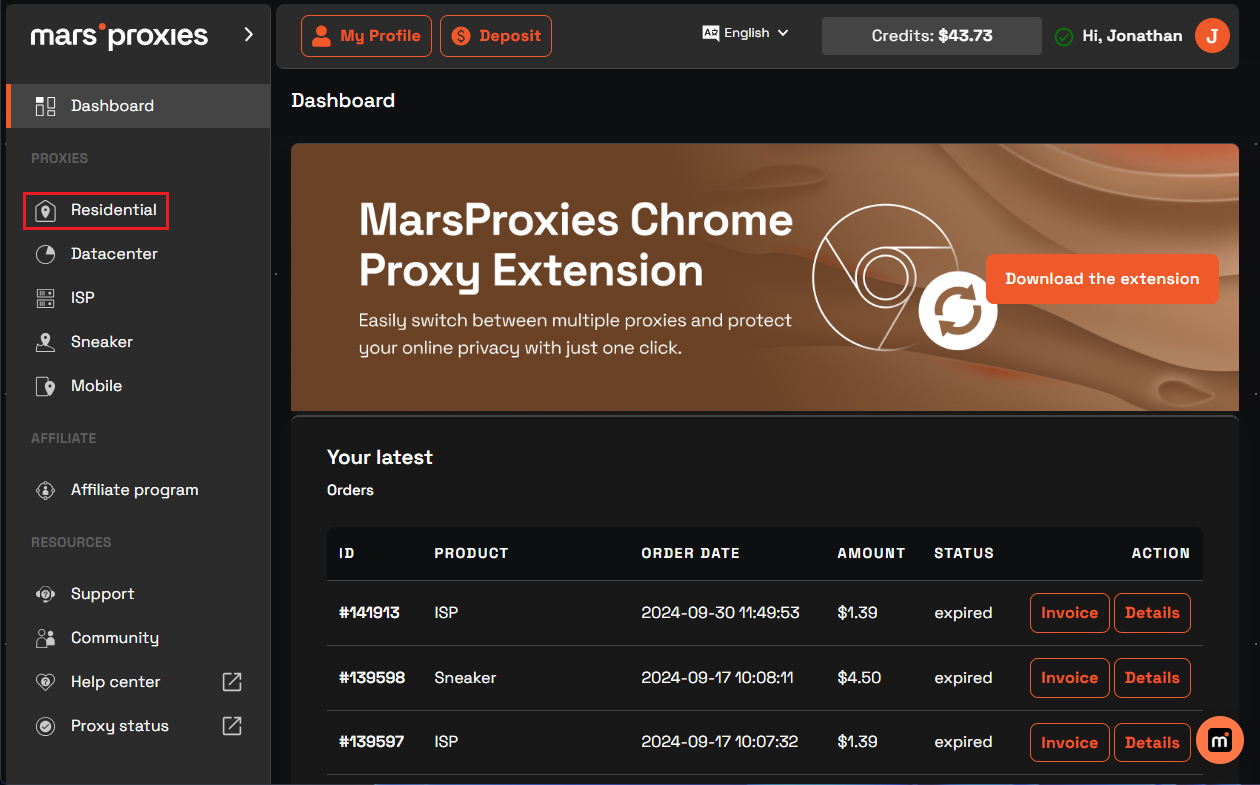This screenshot has width=1260, height=785.
Task: Open the Dashboard menu item
Action: (138, 106)
